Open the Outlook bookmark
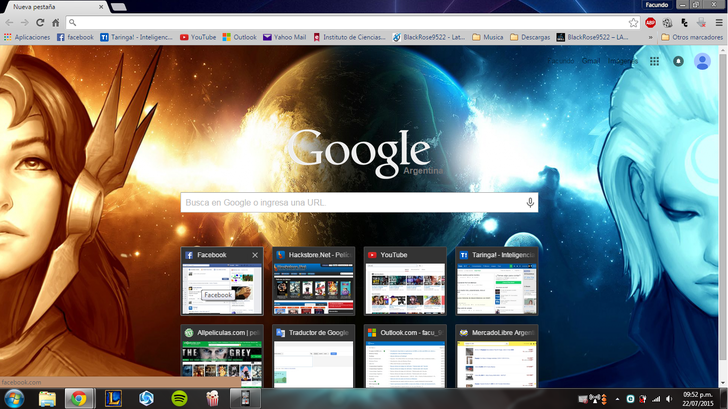728x409 pixels. 240,37
